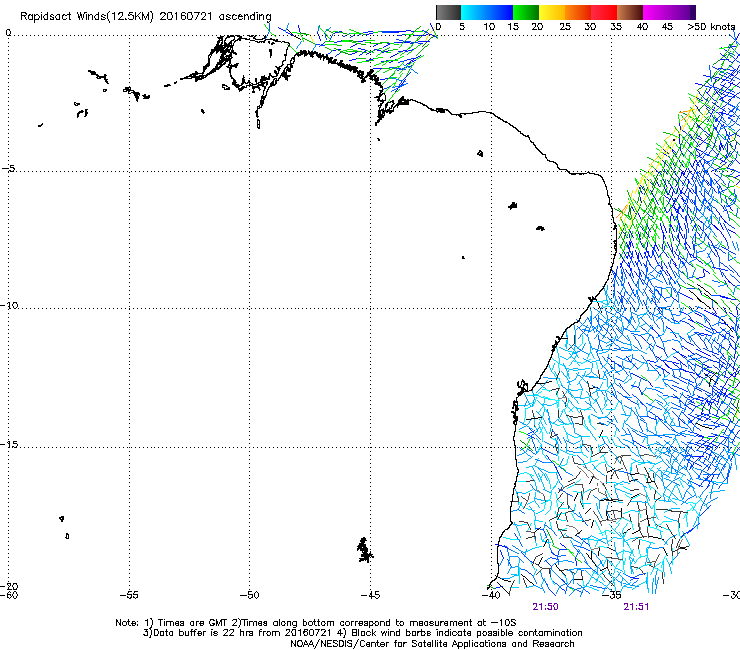This screenshot has height=650, width=740.
Task: Click the 'Times are GMT' note line
Action: pyautogui.click(x=316, y=623)
